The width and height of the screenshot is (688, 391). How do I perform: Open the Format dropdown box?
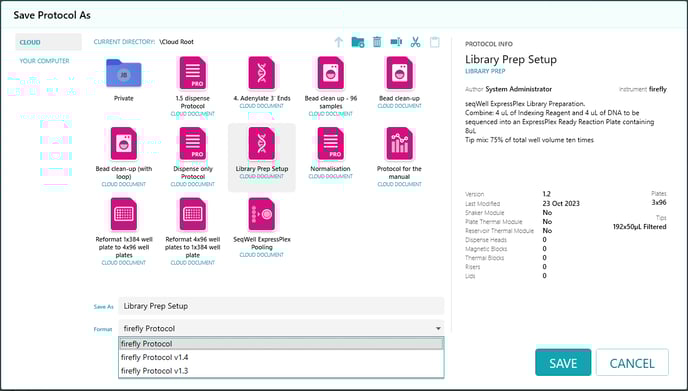(281, 328)
